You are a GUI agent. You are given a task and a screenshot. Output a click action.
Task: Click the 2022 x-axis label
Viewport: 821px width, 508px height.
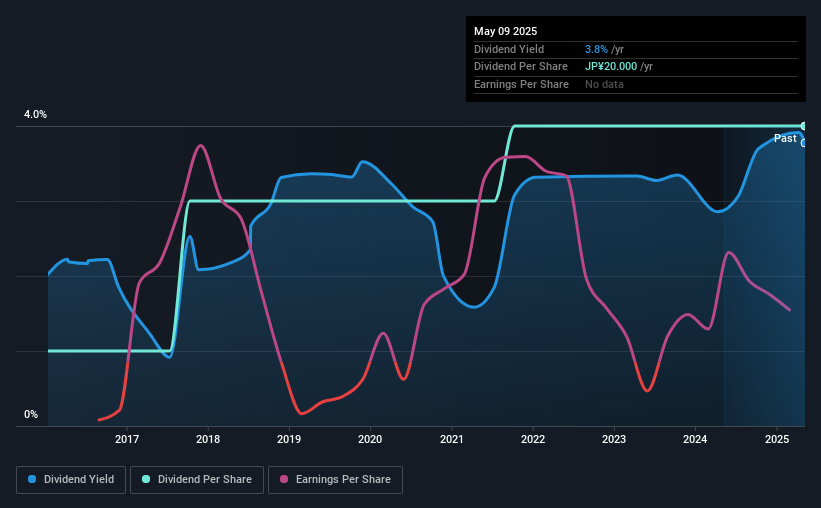pos(533,439)
